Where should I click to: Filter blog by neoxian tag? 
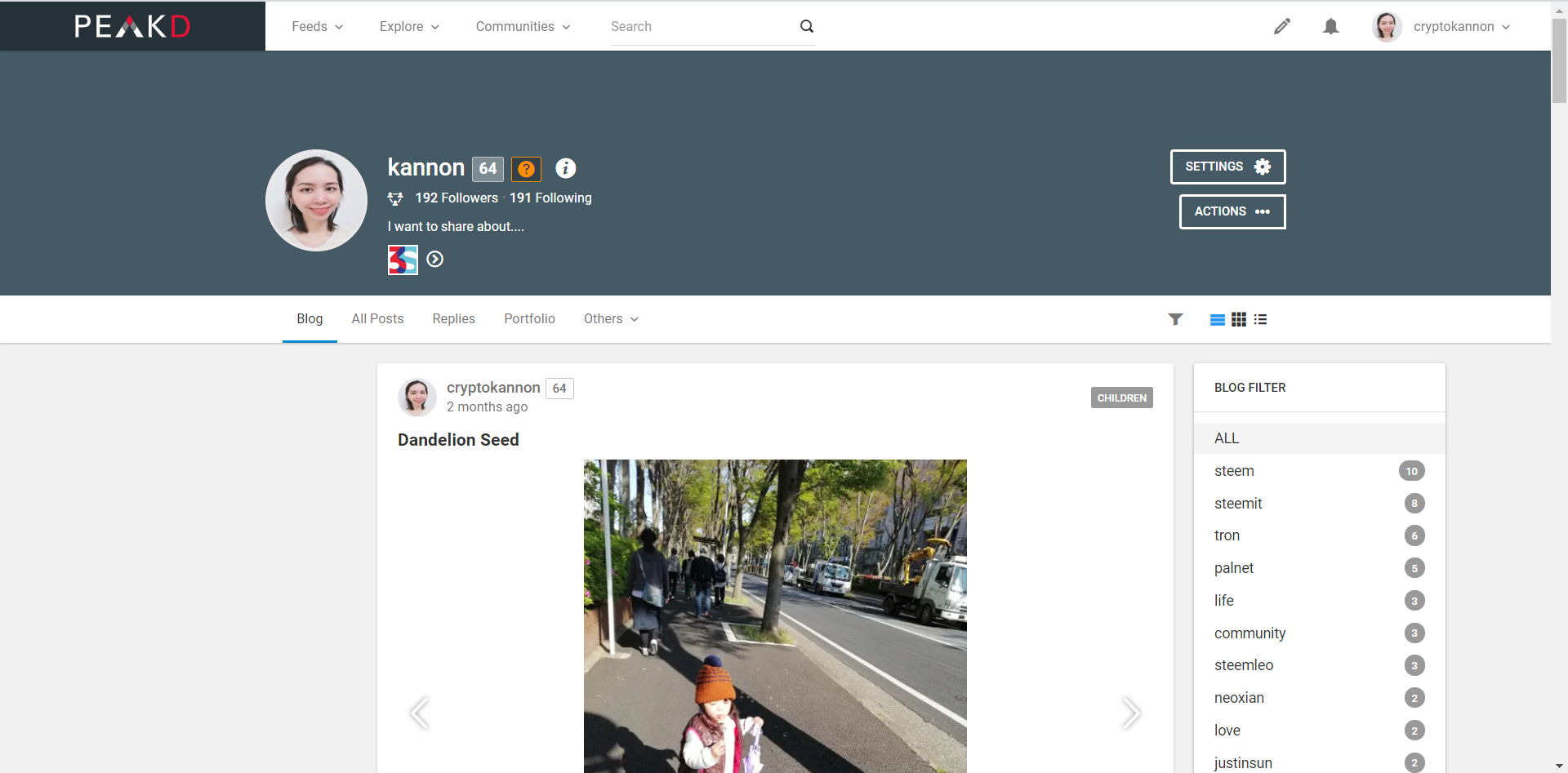tap(1320, 698)
